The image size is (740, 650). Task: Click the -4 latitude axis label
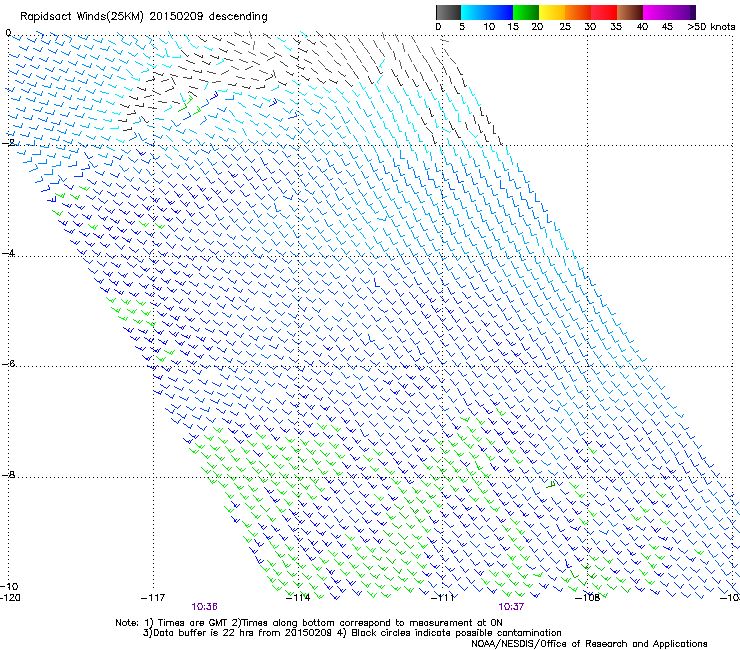coord(9,253)
